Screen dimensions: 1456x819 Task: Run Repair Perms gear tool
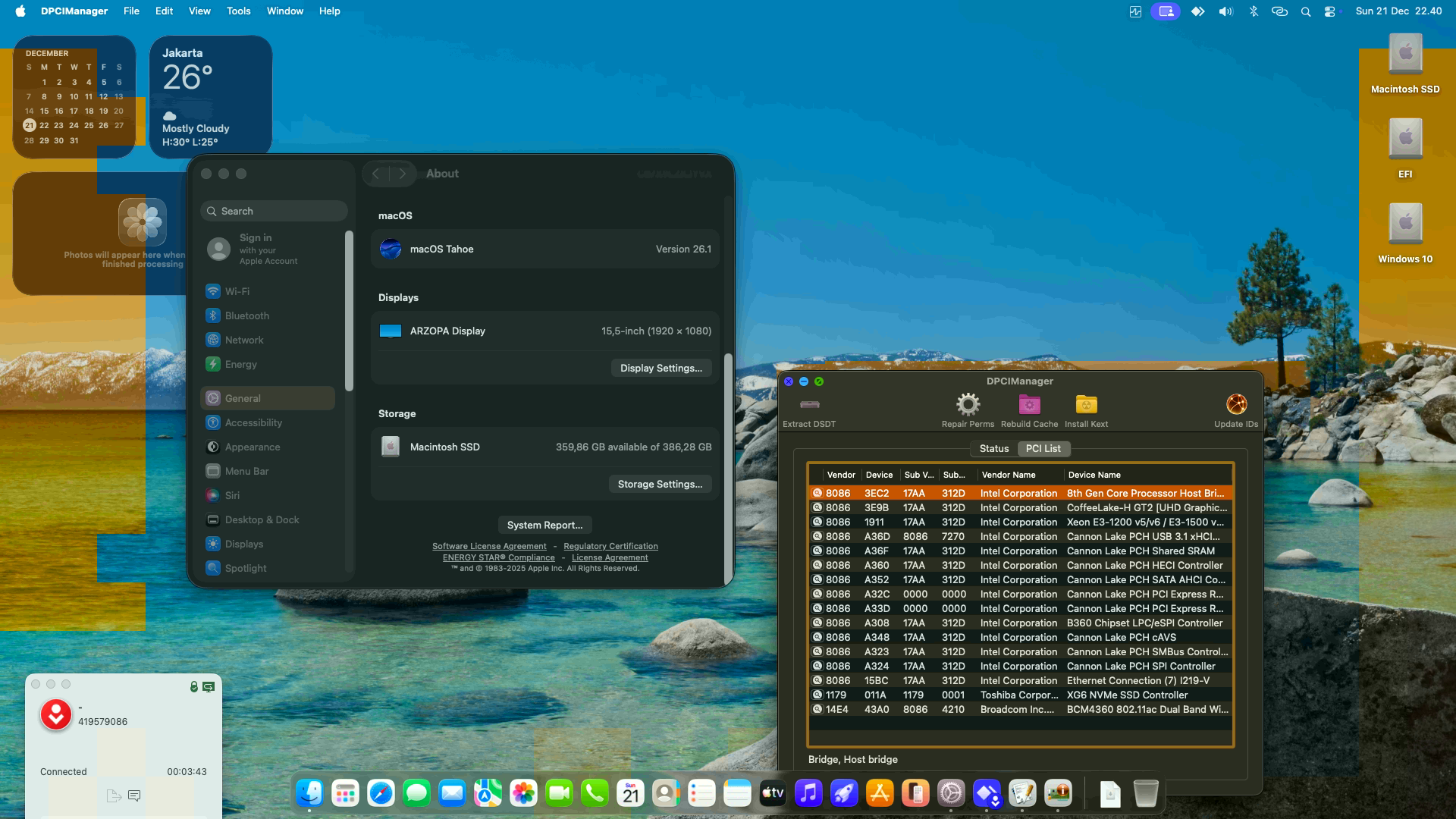point(968,411)
